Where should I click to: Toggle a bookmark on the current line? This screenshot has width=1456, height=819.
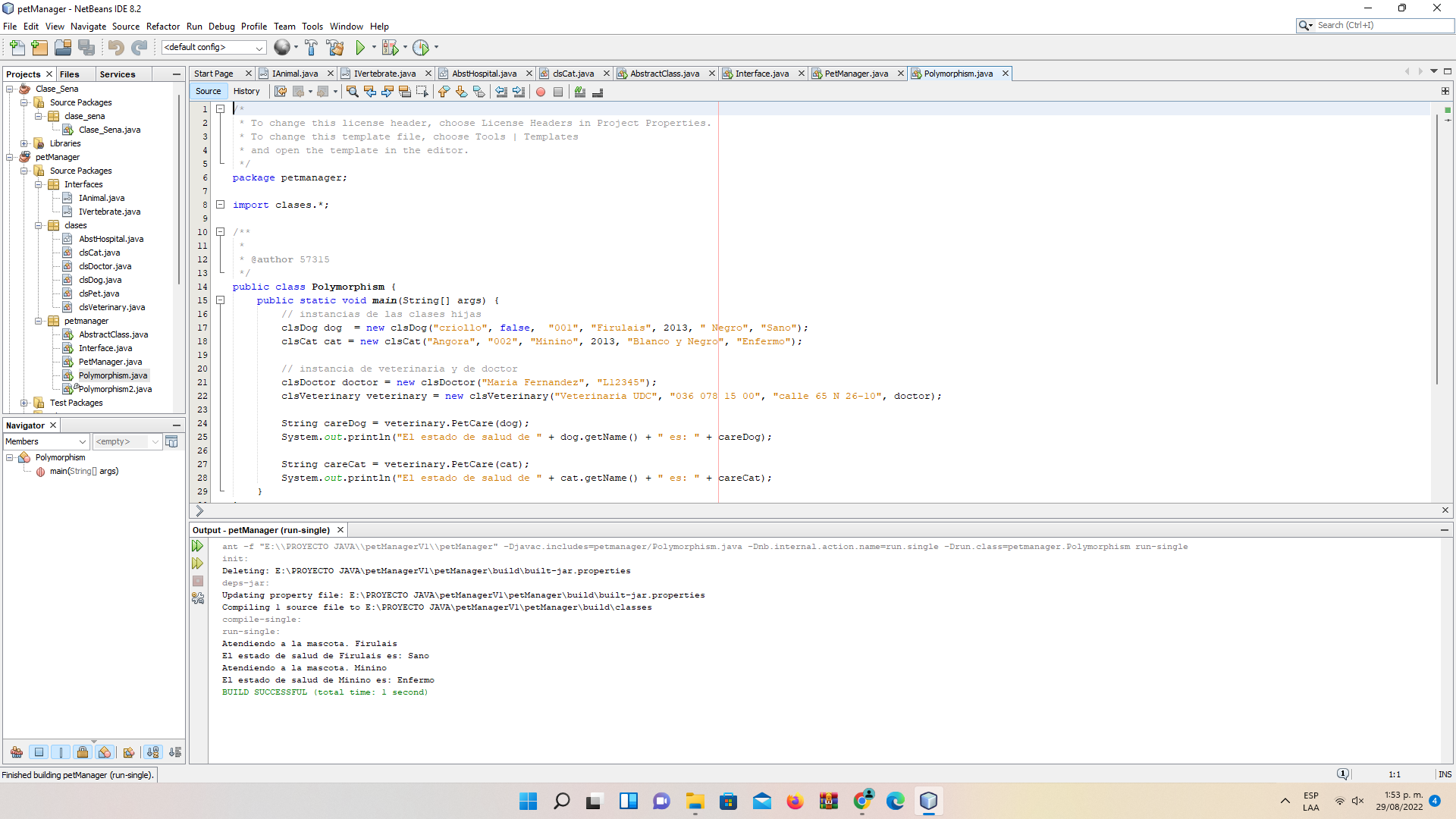(479, 92)
